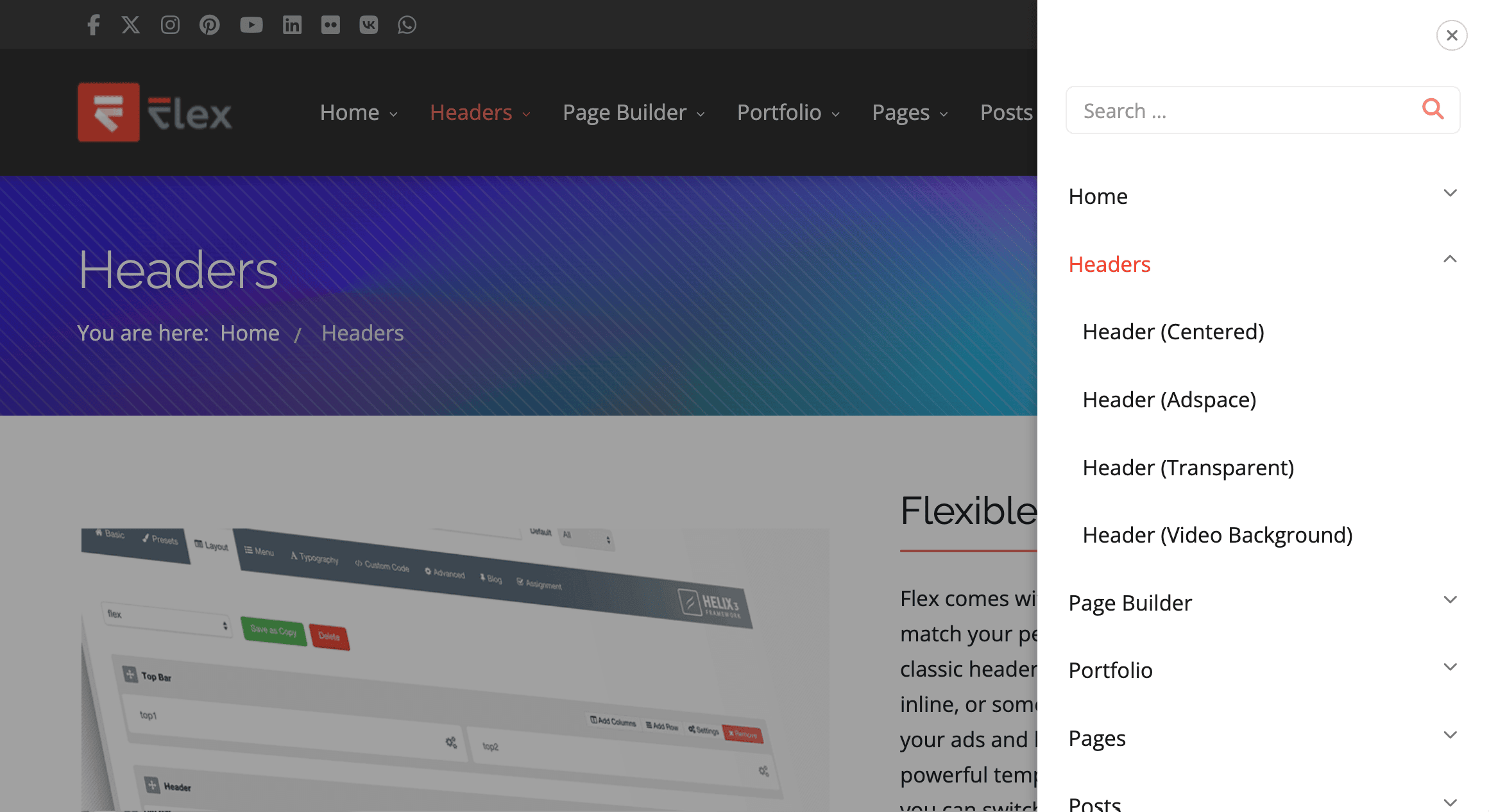Image resolution: width=1489 pixels, height=812 pixels.
Task: Click the LinkedIn social icon
Action: [293, 24]
